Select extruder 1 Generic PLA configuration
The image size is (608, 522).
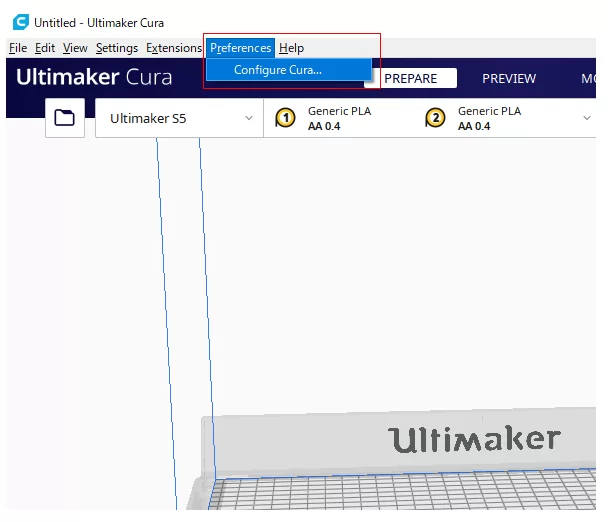point(324,118)
